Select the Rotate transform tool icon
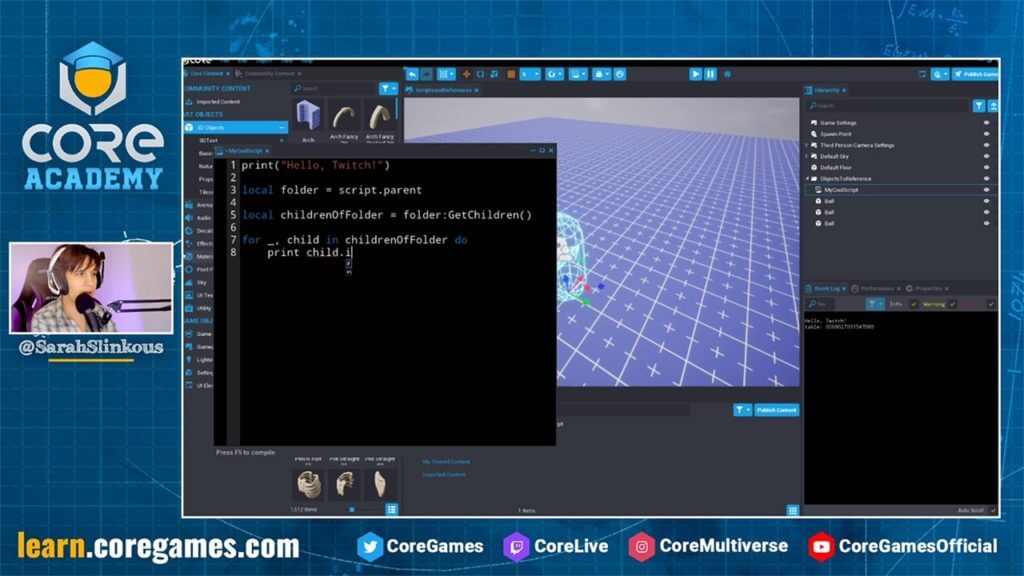 (x=481, y=73)
